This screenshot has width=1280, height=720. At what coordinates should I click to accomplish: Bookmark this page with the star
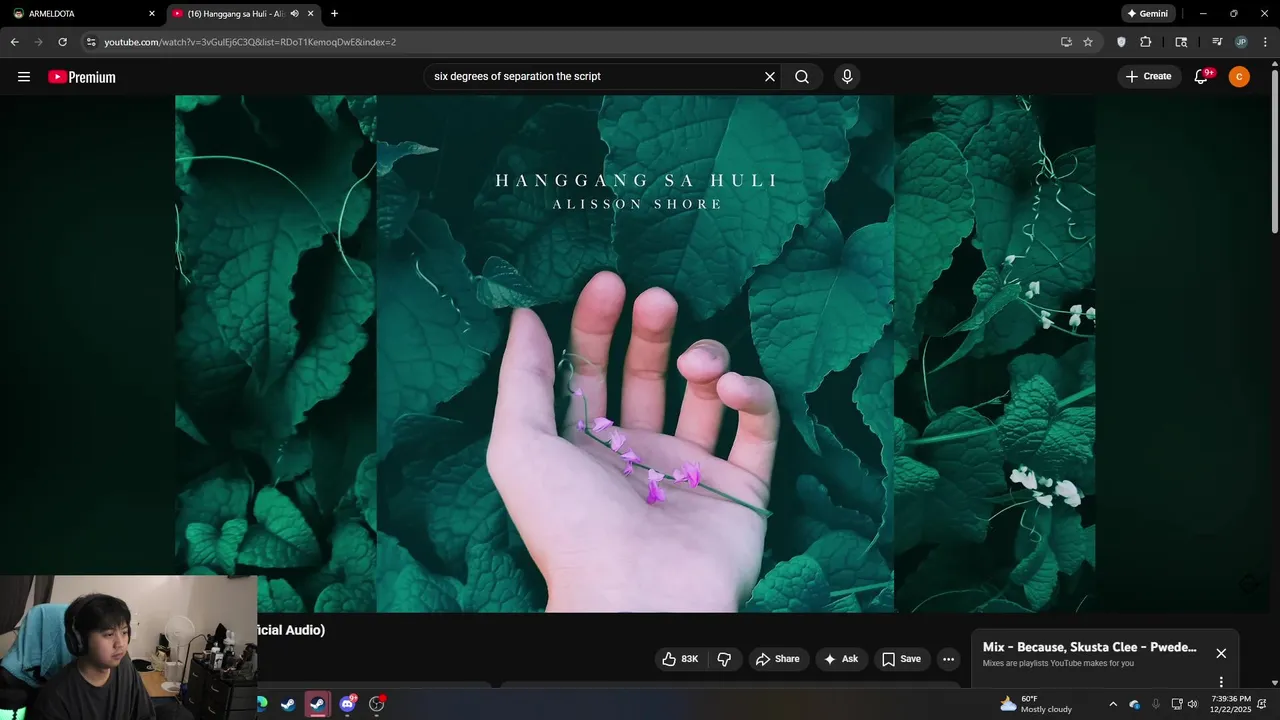click(1088, 42)
